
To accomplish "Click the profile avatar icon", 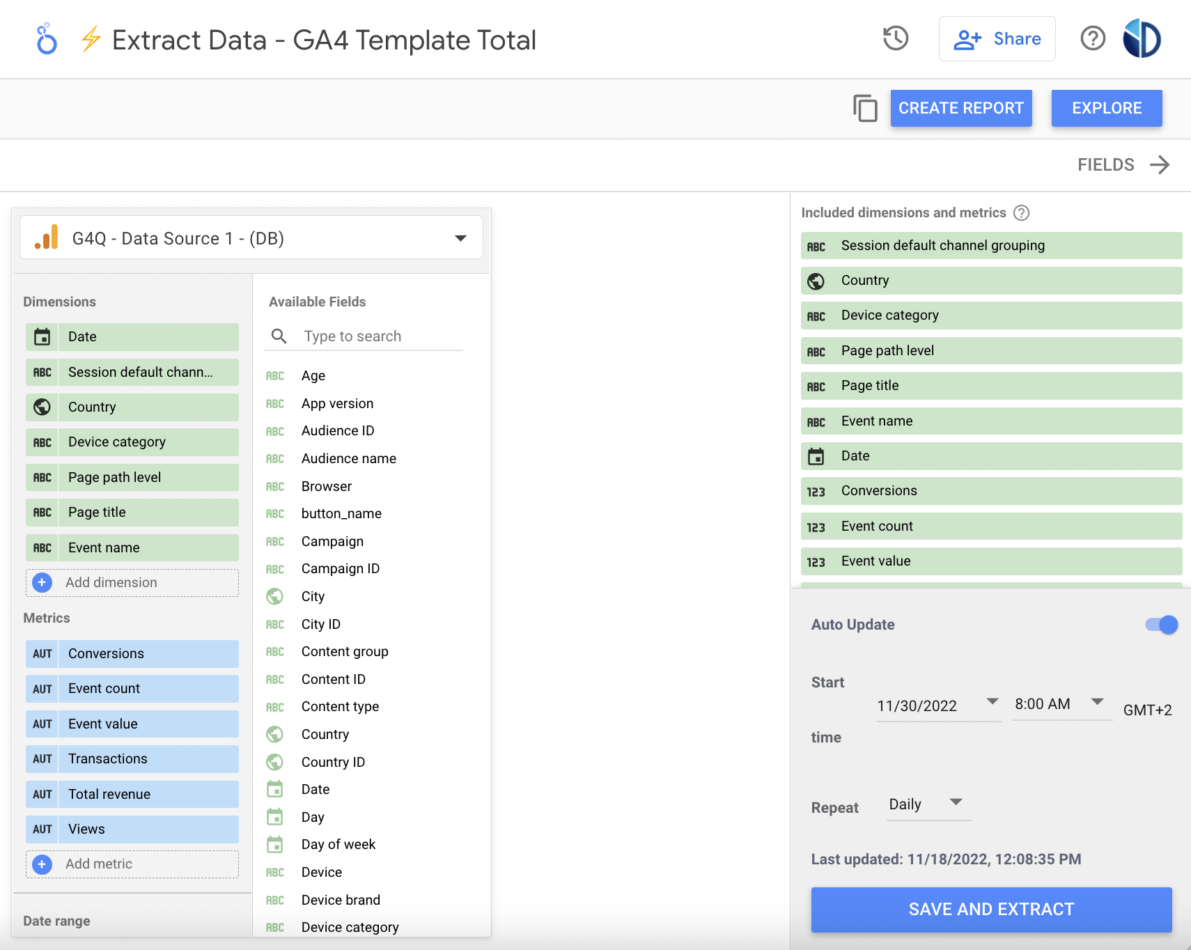I will click(x=1141, y=38).
